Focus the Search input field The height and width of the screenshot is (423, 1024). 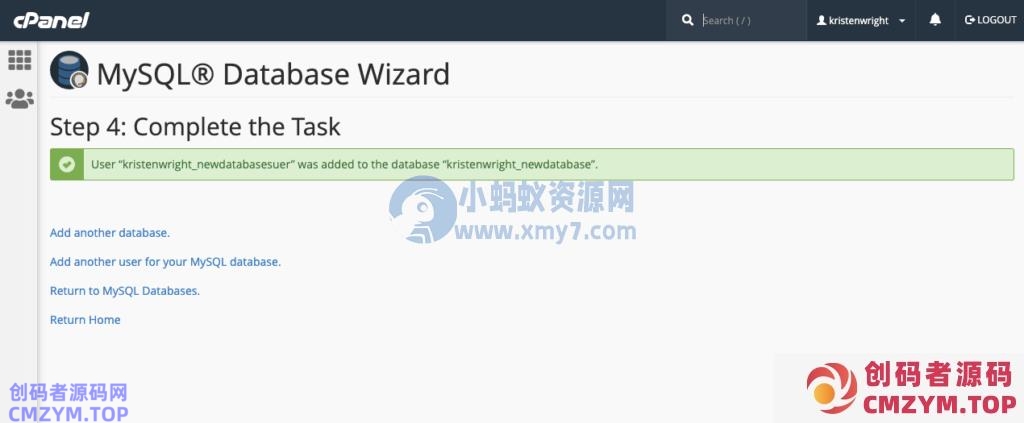coord(751,20)
